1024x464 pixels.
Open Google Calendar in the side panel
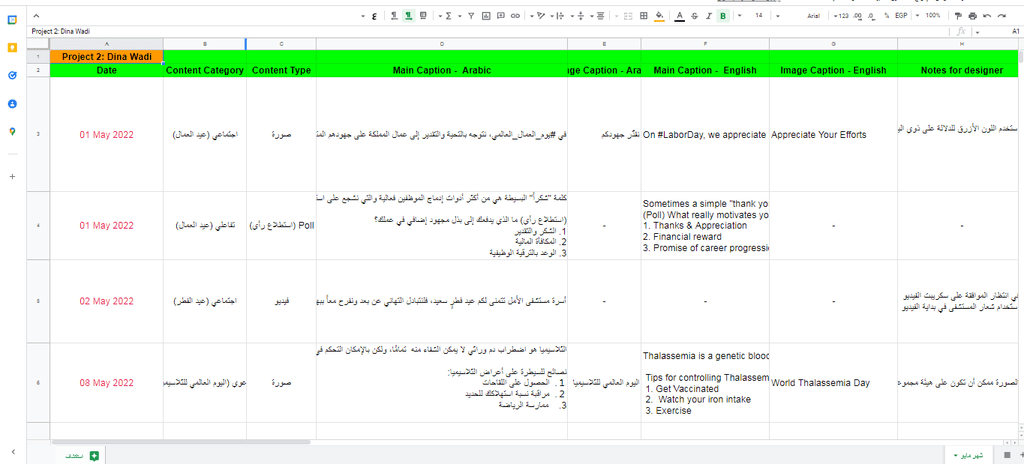pyautogui.click(x=12, y=20)
